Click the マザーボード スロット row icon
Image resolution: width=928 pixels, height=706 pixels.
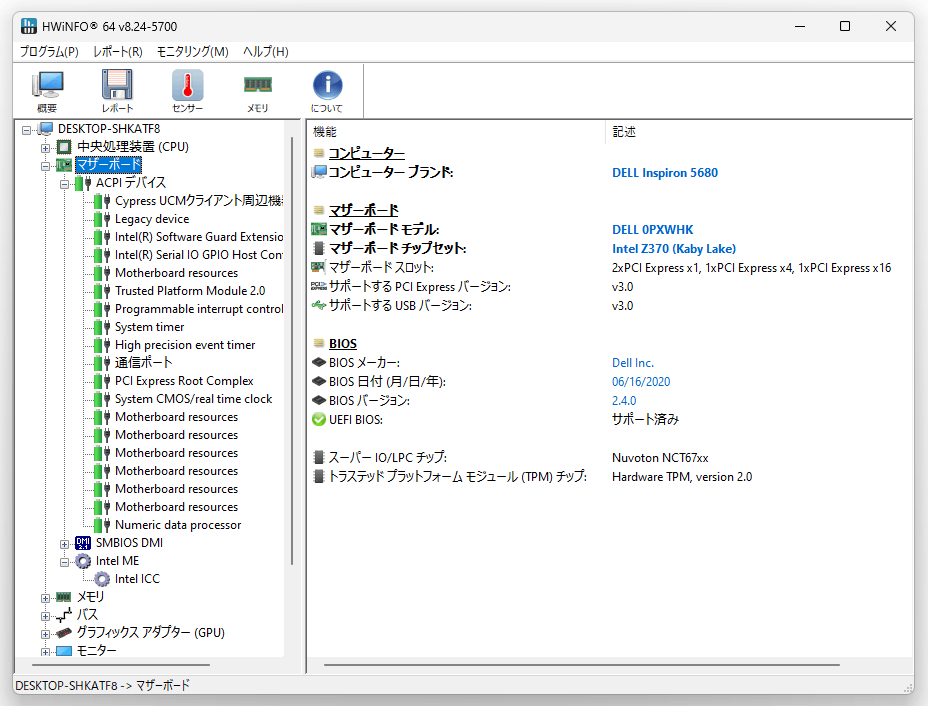click(319, 267)
